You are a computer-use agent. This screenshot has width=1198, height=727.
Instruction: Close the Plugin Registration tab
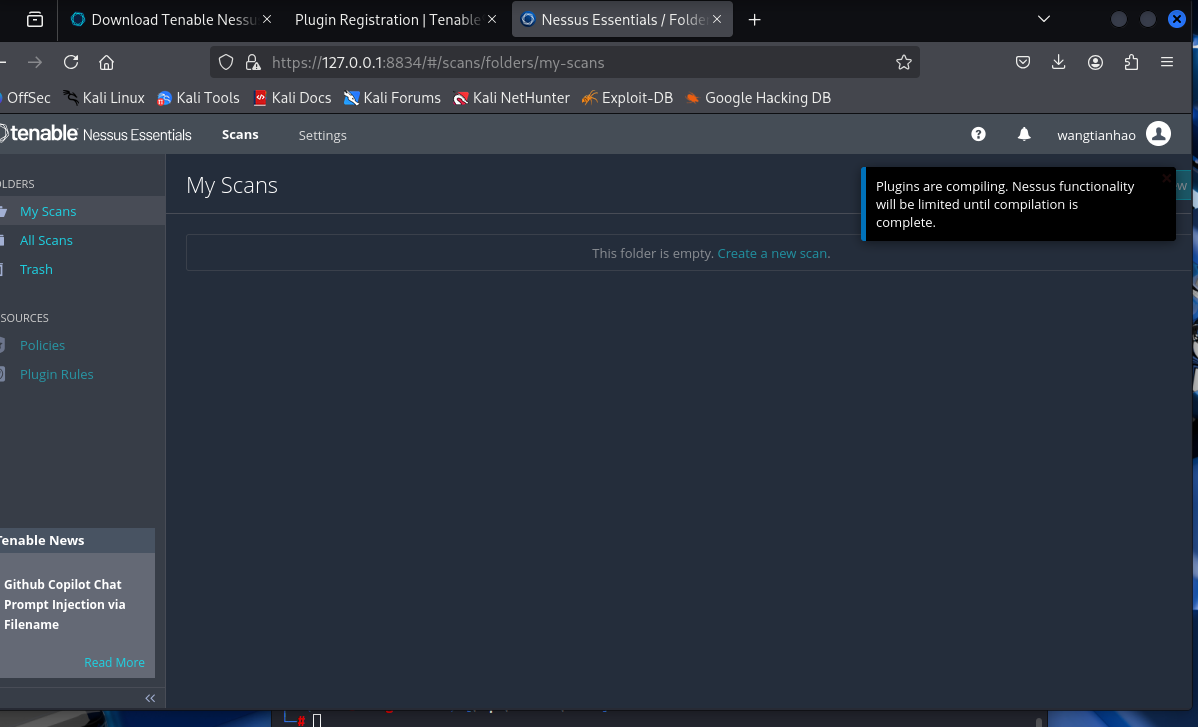pyautogui.click(x=492, y=19)
